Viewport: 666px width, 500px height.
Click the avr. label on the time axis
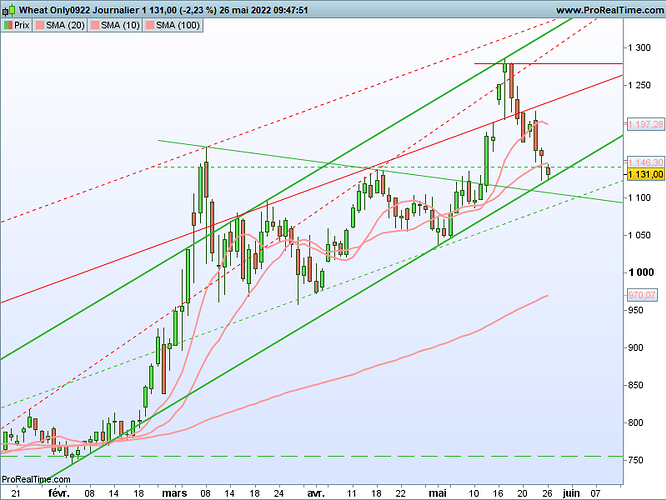point(316,493)
